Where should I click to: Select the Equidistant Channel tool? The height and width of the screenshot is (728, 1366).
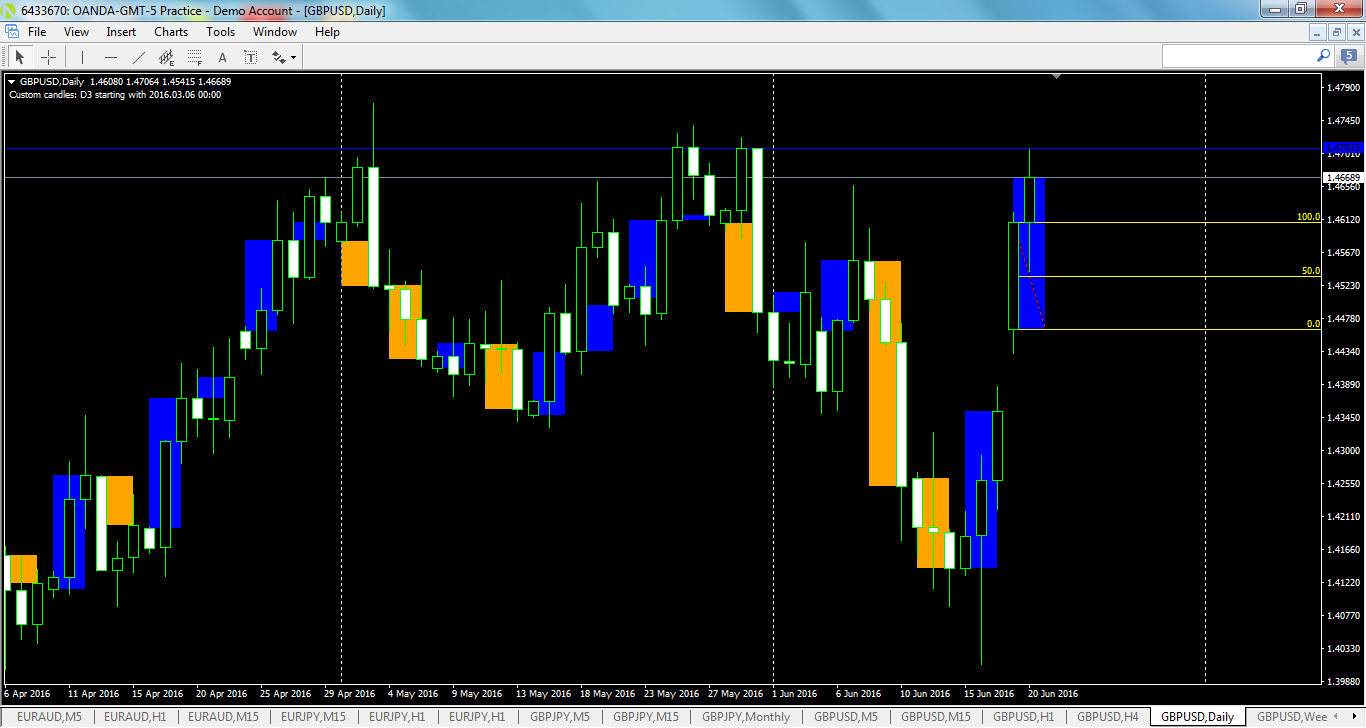[166, 56]
